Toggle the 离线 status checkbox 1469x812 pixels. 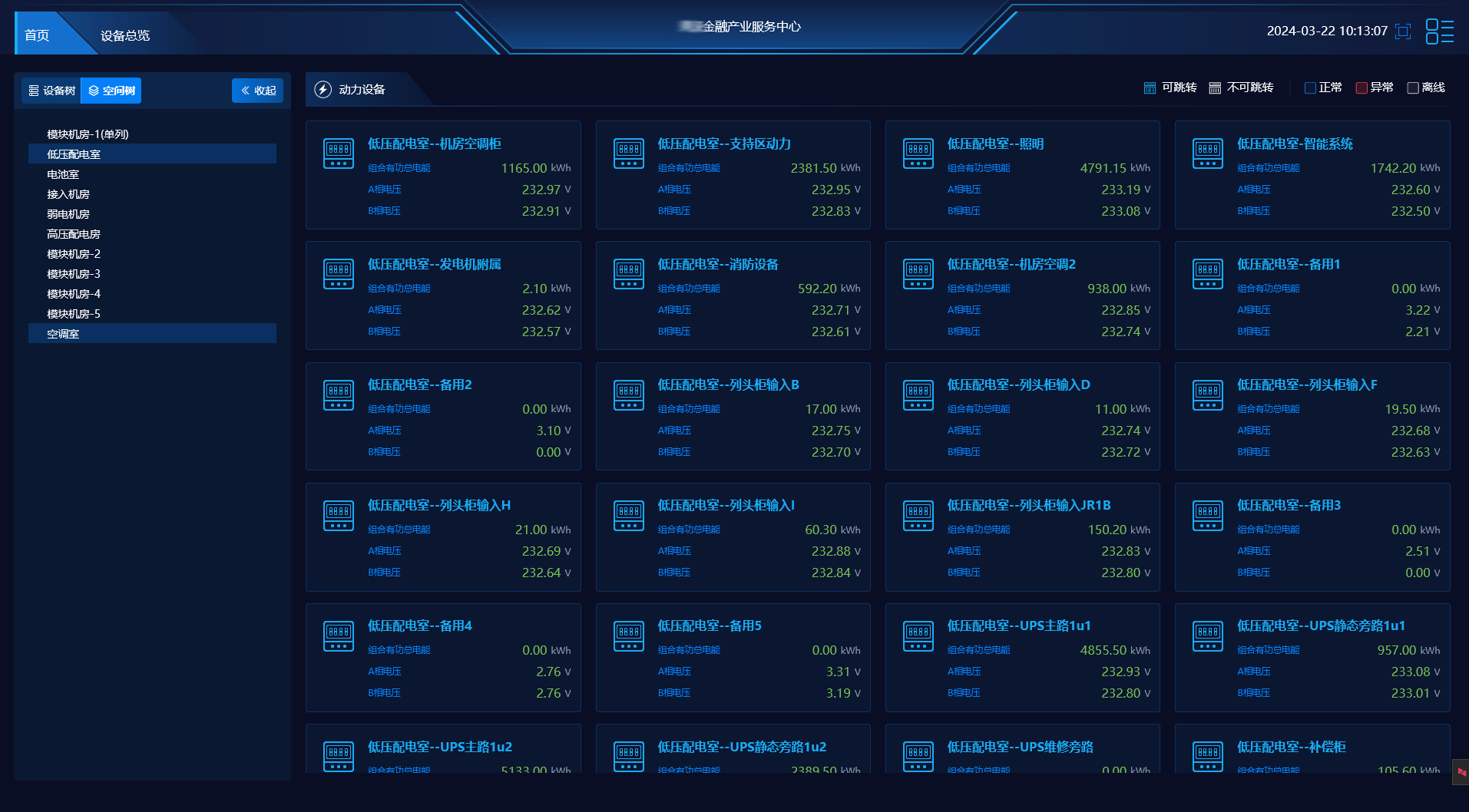pyautogui.click(x=1413, y=88)
